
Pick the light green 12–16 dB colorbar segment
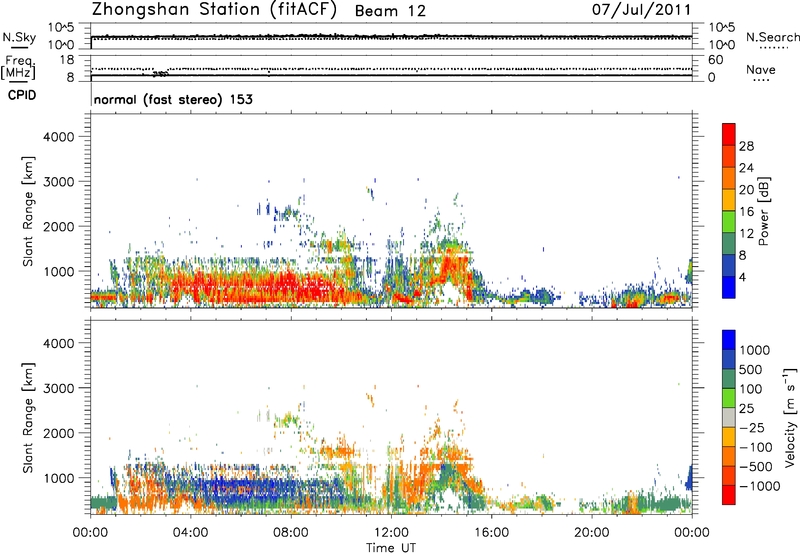click(729, 222)
